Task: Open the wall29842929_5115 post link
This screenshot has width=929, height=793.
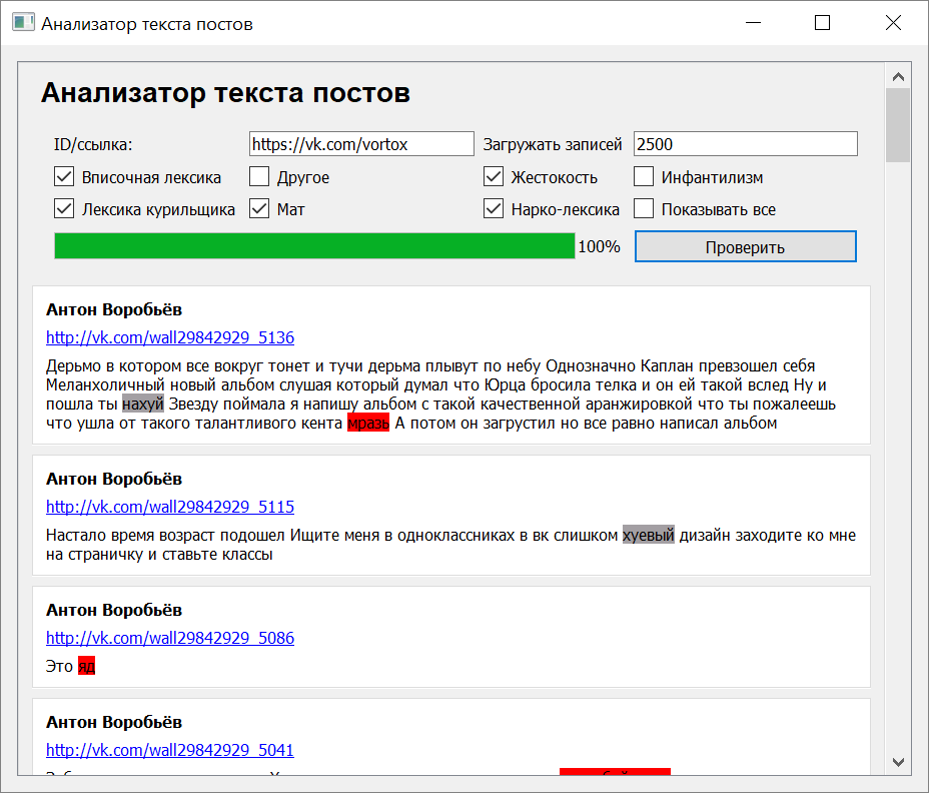Action: [170, 507]
